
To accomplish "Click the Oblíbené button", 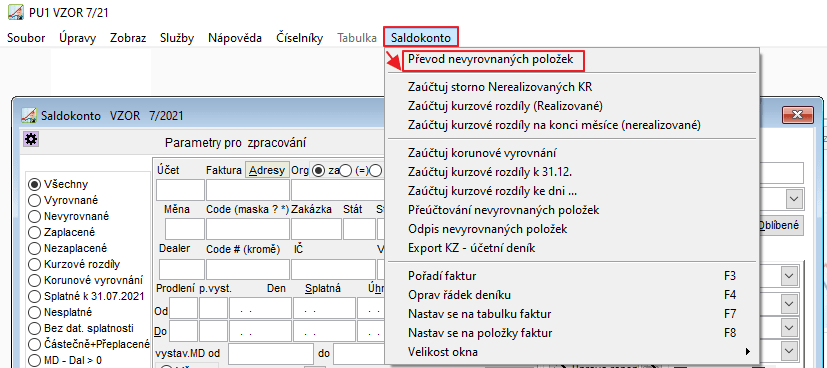I will [x=781, y=225].
